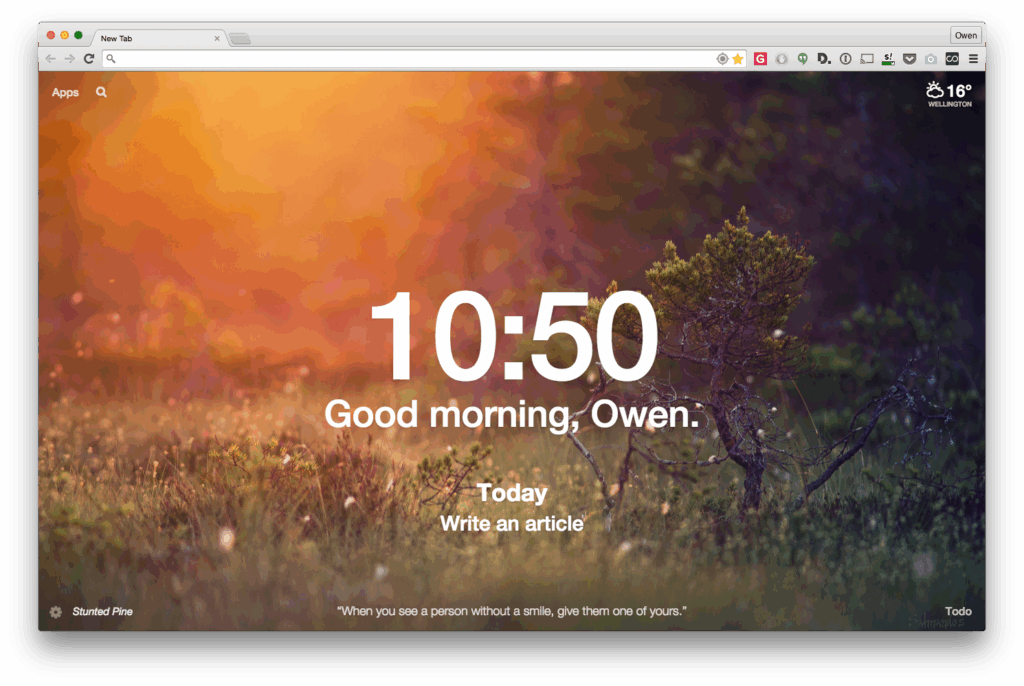Reload the current page
Image resolution: width=1024 pixels, height=686 pixels.
89,59
